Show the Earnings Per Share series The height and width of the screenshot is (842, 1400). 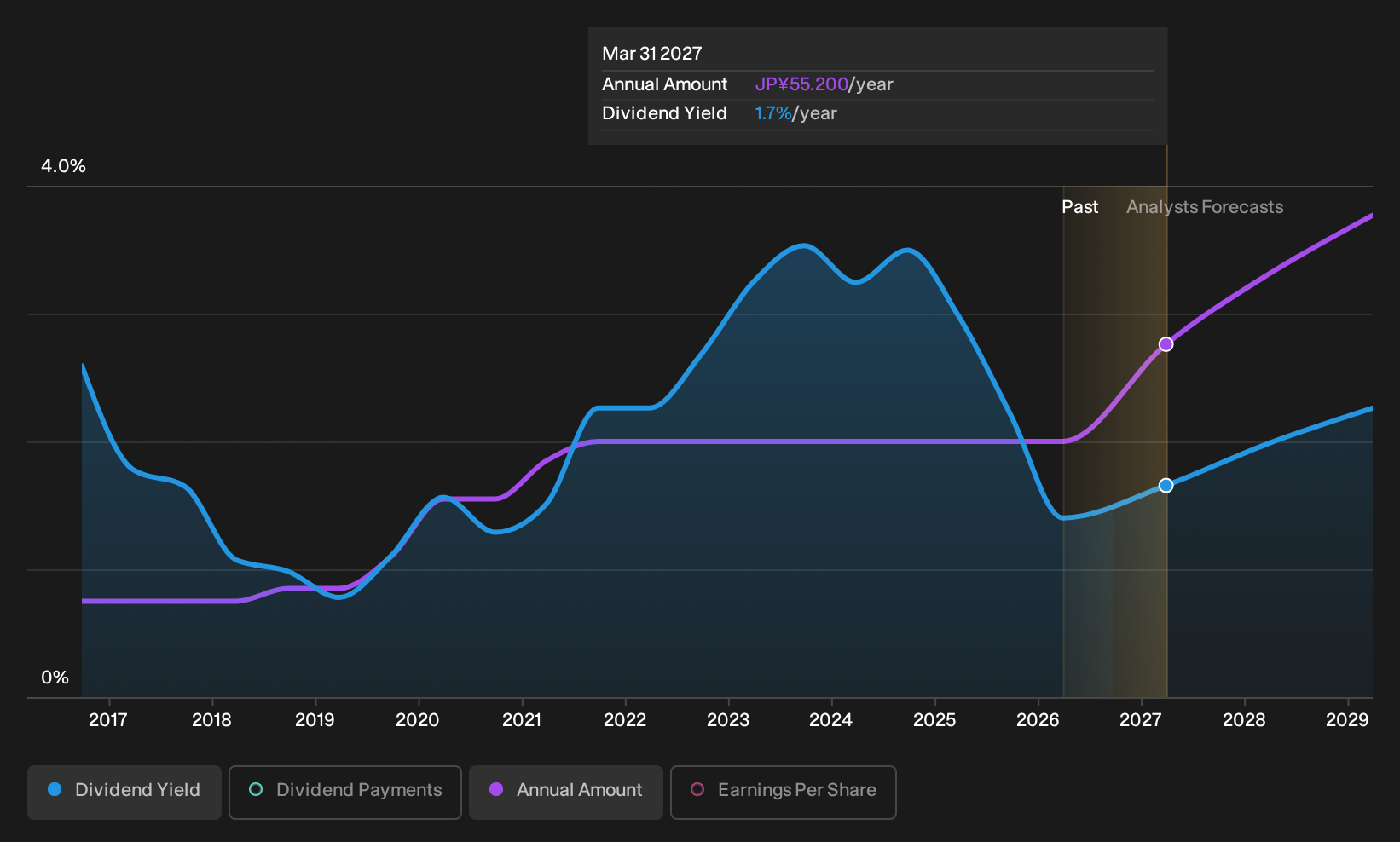[x=783, y=792]
